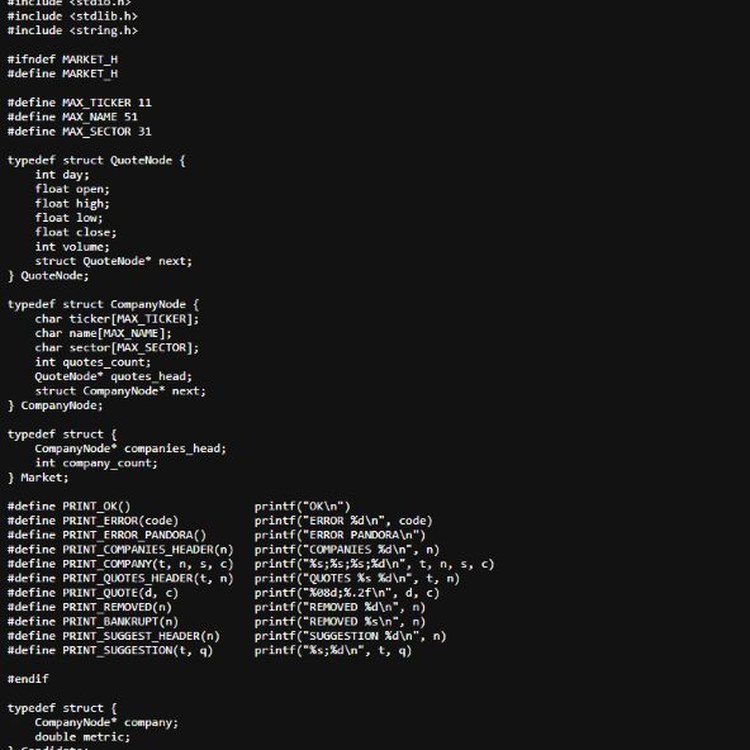Click the 'QuoteNode* quotes_head;' line
This screenshot has width=750, height=750.
click(x=113, y=376)
